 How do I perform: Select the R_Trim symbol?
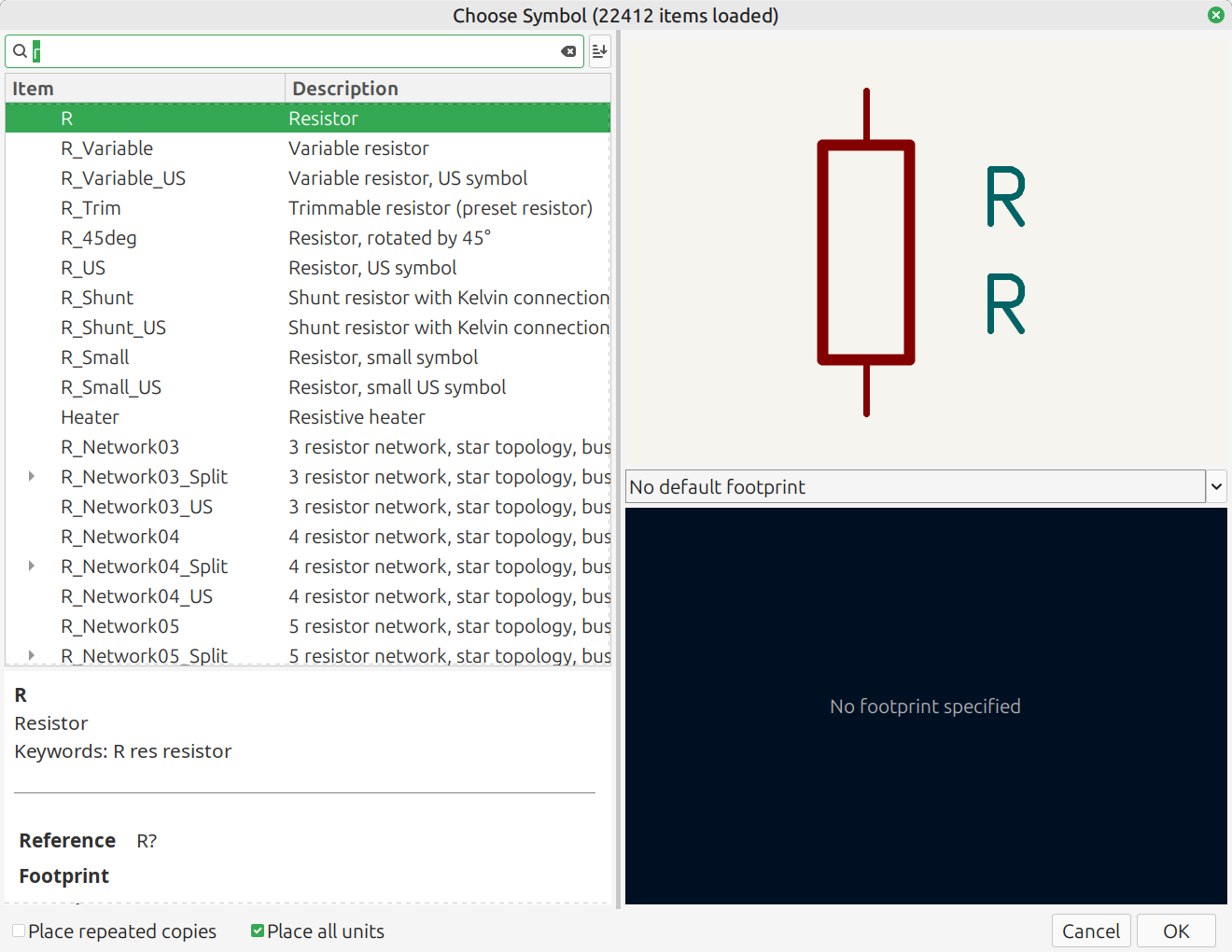tap(91, 208)
